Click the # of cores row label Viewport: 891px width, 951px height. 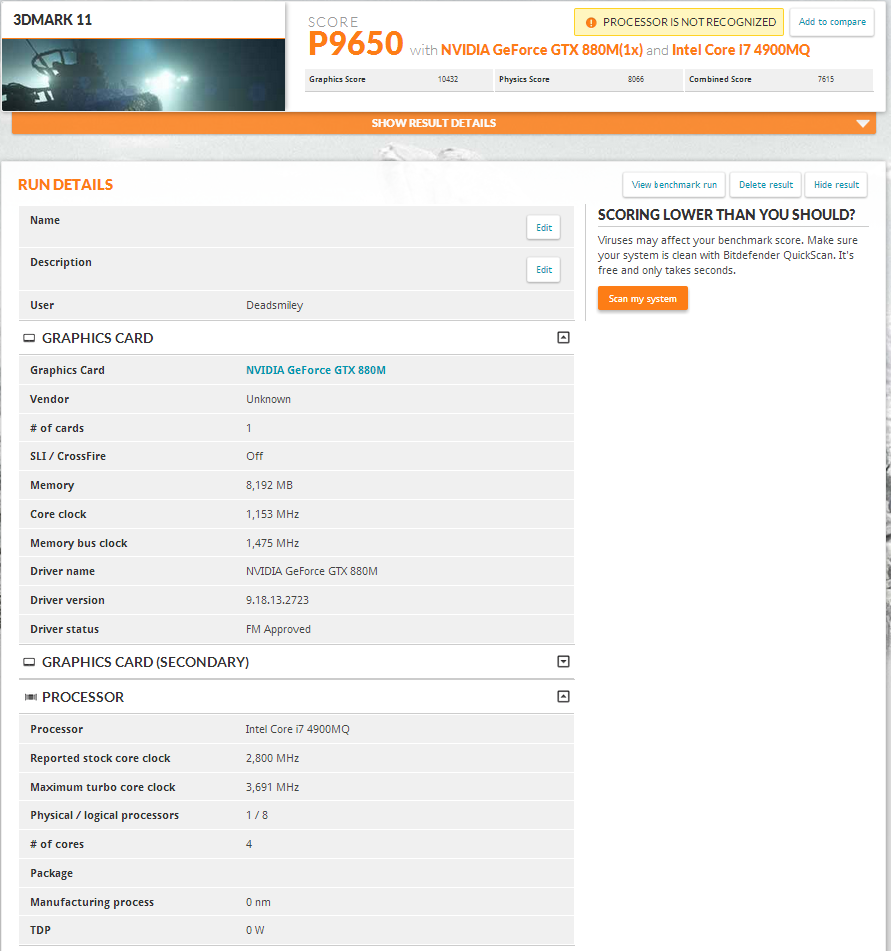pyautogui.click(x=57, y=844)
